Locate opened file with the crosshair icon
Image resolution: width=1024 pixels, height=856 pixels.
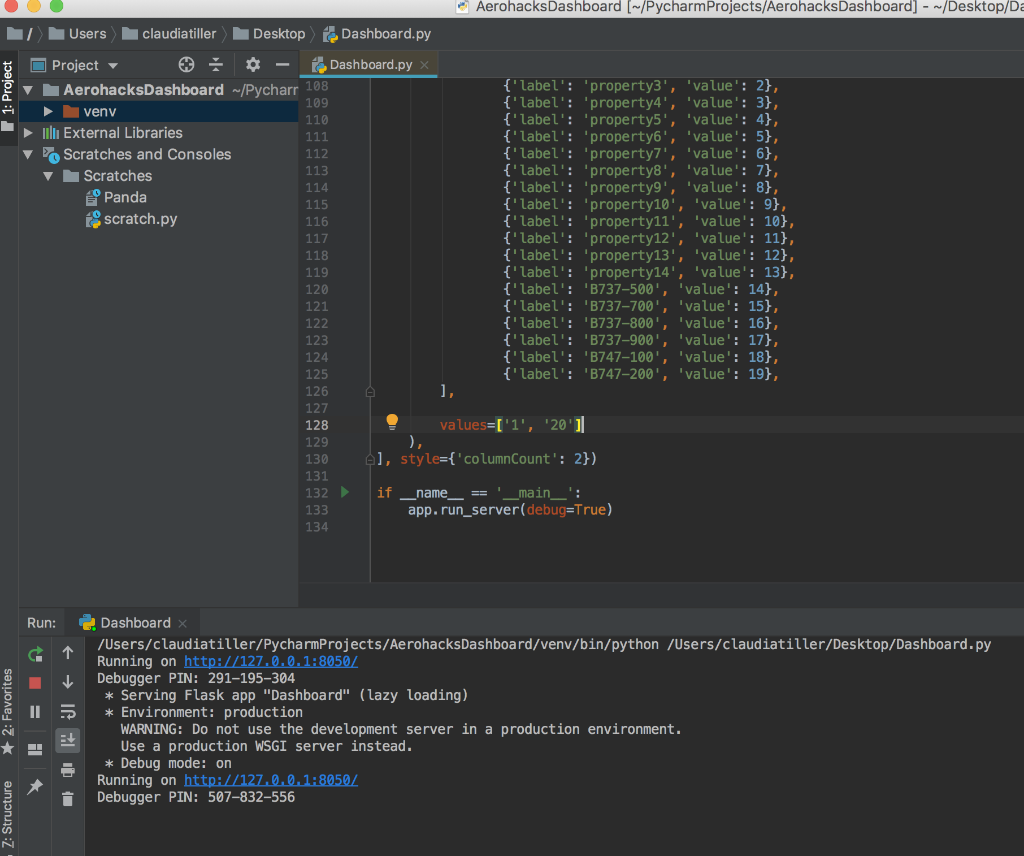pos(186,64)
